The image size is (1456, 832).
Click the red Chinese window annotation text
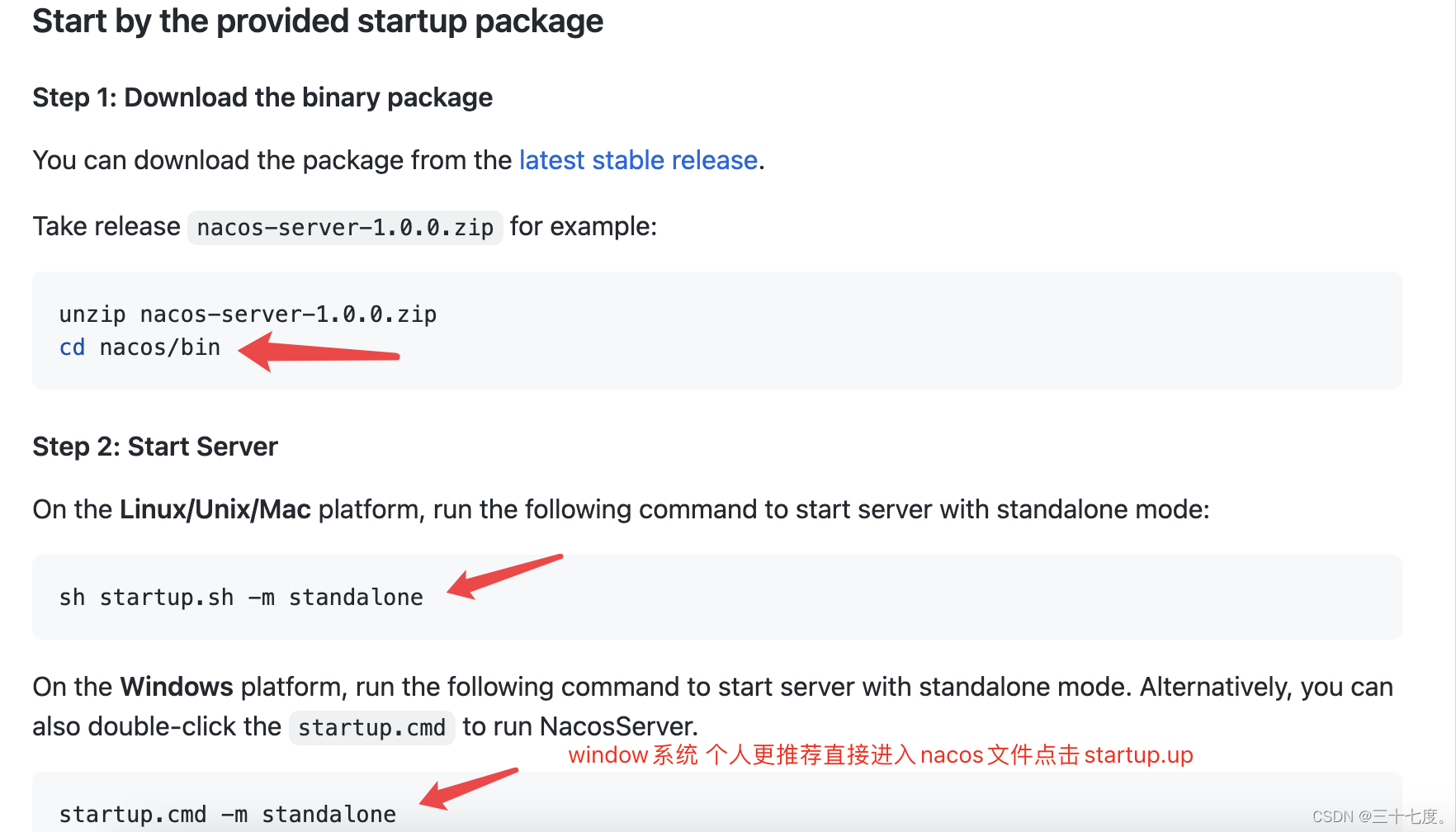click(881, 755)
